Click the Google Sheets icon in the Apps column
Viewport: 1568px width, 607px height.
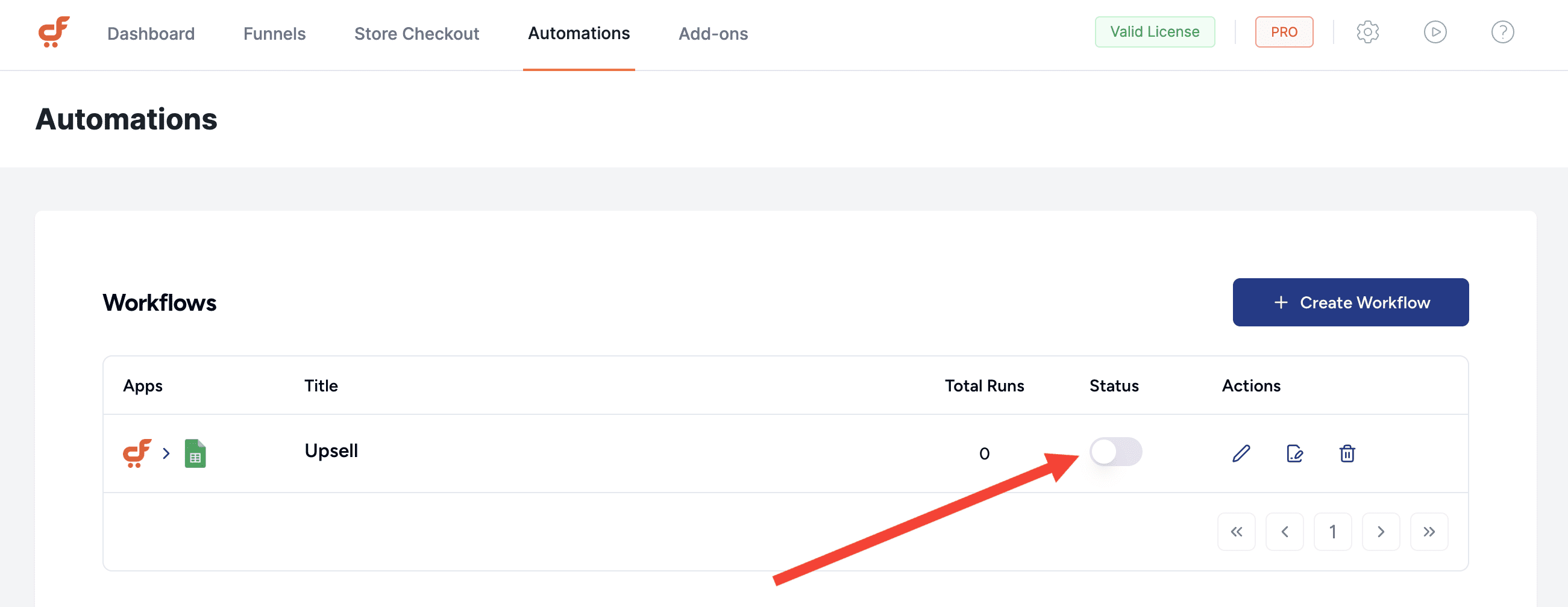(195, 453)
